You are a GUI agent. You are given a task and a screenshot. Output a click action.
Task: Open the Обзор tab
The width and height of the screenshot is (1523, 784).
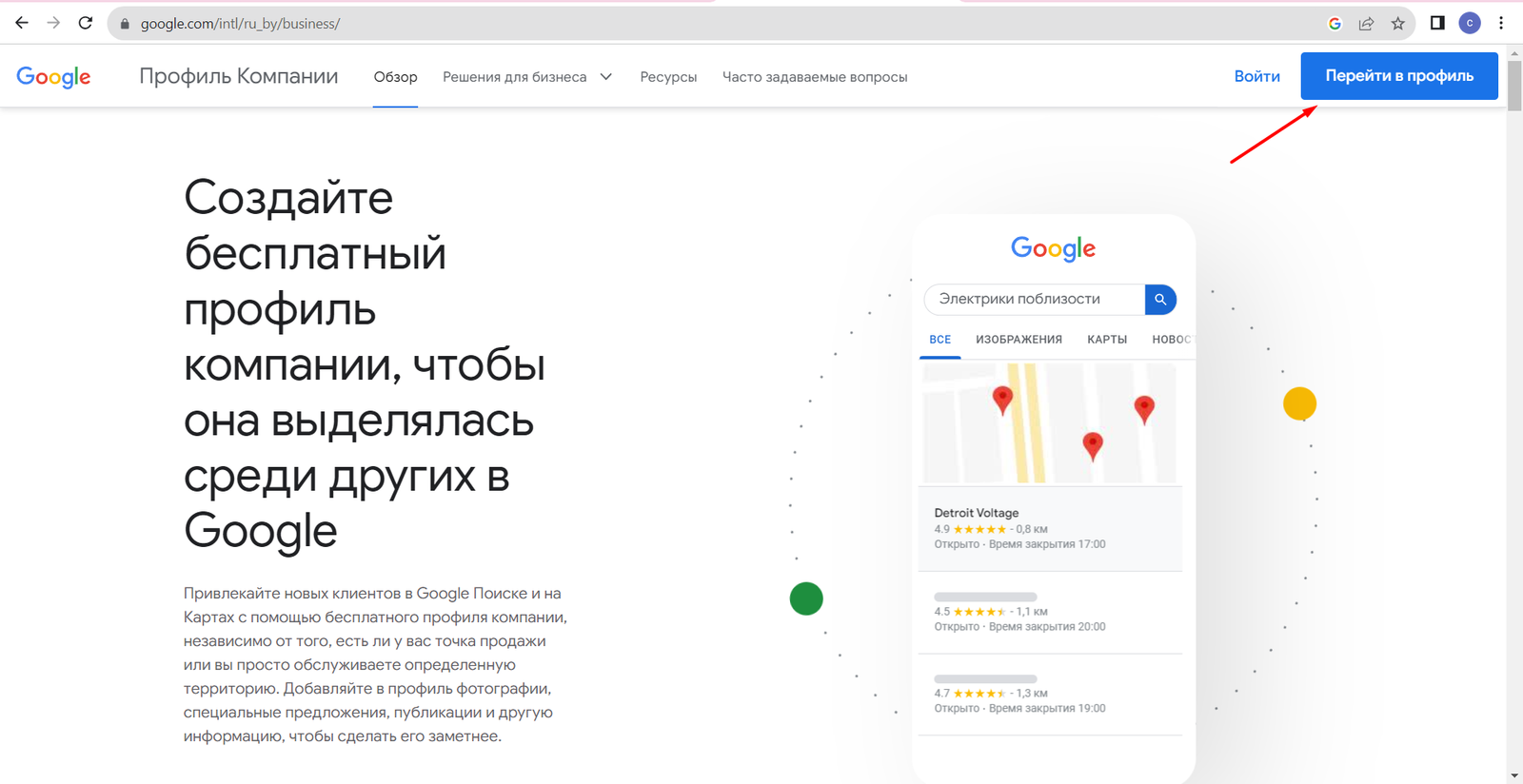[x=395, y=77]
